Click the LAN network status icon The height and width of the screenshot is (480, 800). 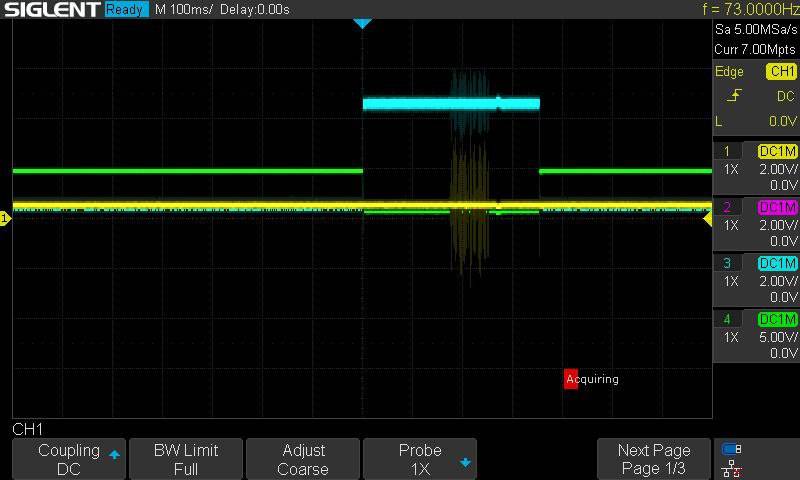point(732,469)
